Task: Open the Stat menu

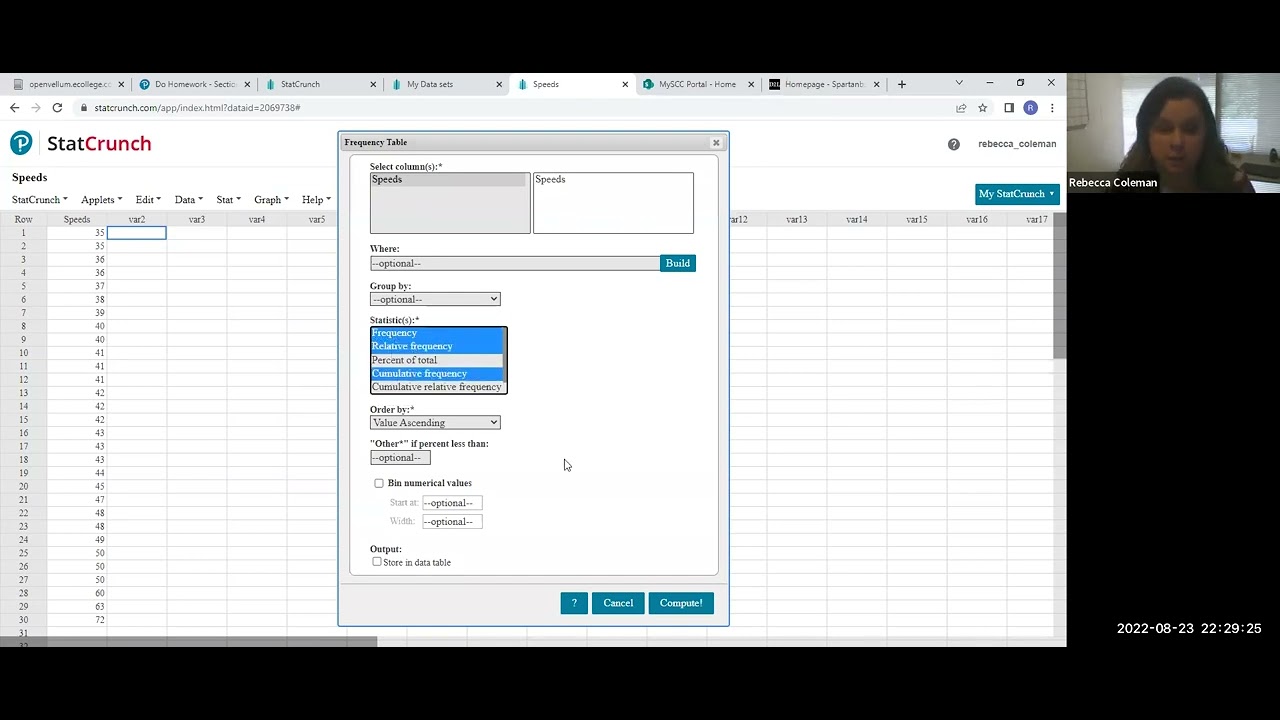Action: click(228, 200)
